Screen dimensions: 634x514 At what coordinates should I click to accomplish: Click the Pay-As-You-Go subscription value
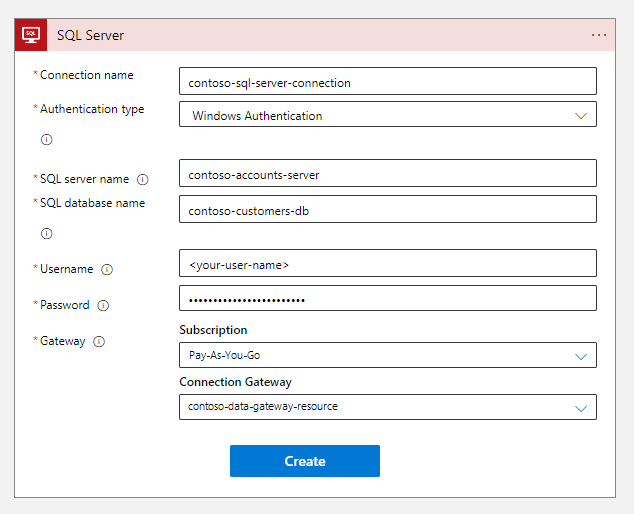click(225, 355)
